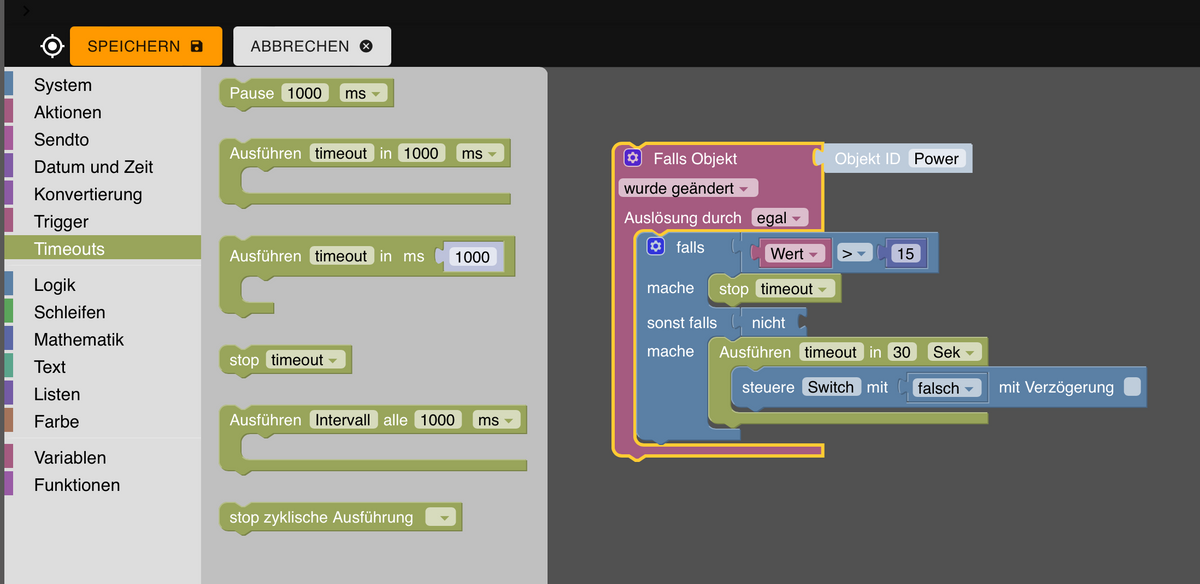The image size is (1200, 584).
Task: Select the Schleifen category
Action: pyautogui.click(x=102, y=313)
